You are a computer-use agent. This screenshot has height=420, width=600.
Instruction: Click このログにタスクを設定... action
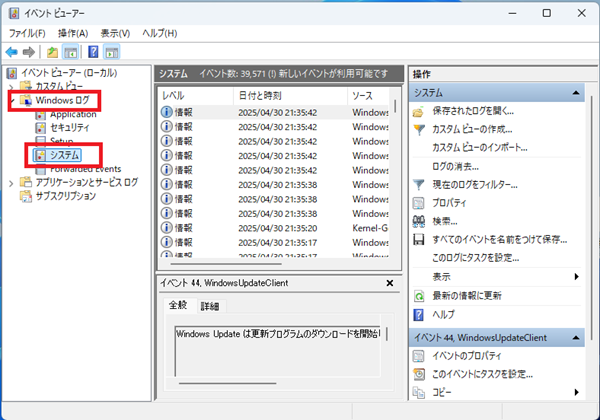click(476, 258)
